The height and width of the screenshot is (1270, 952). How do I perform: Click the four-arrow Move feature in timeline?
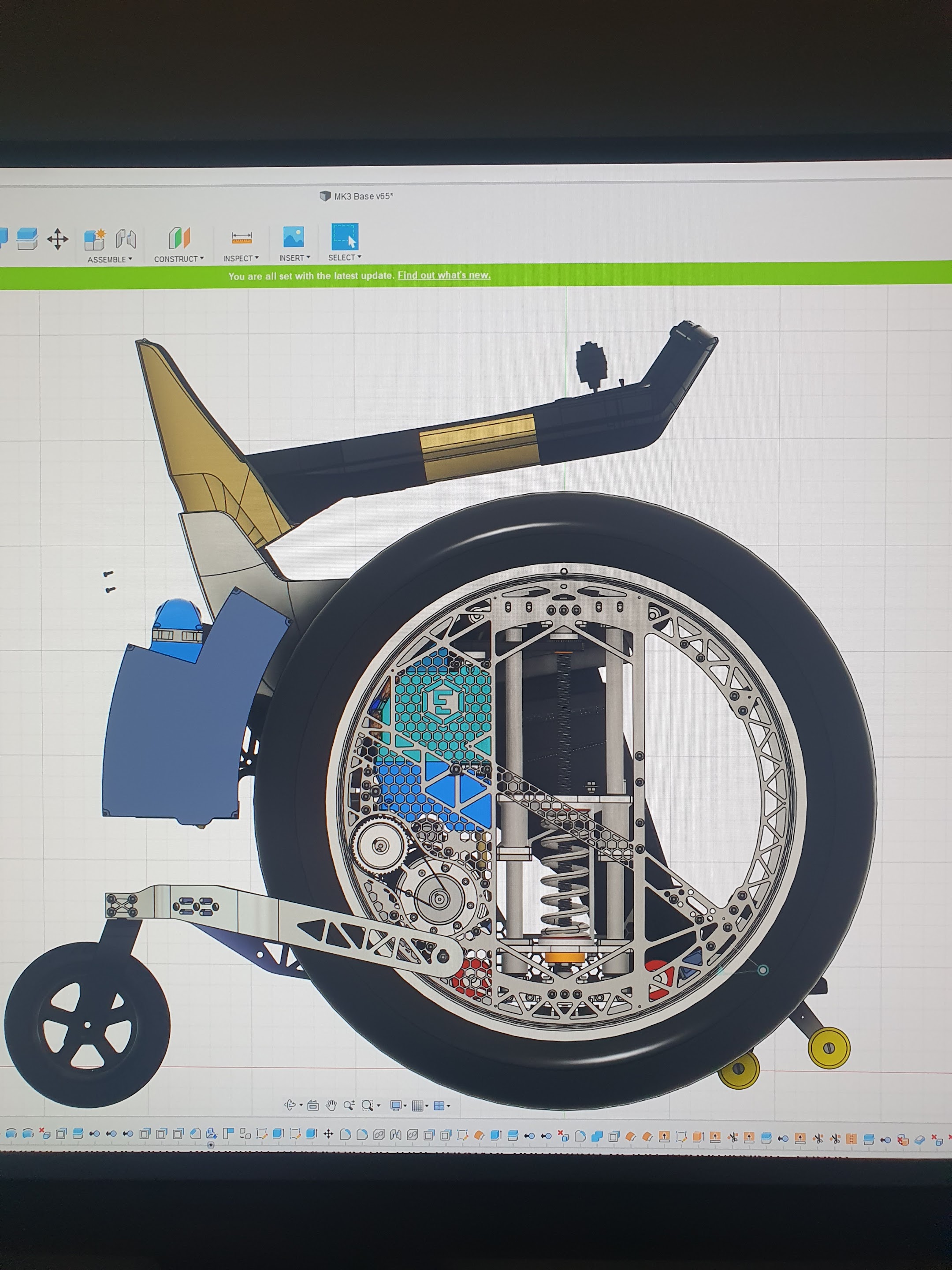pos(328,1133)
